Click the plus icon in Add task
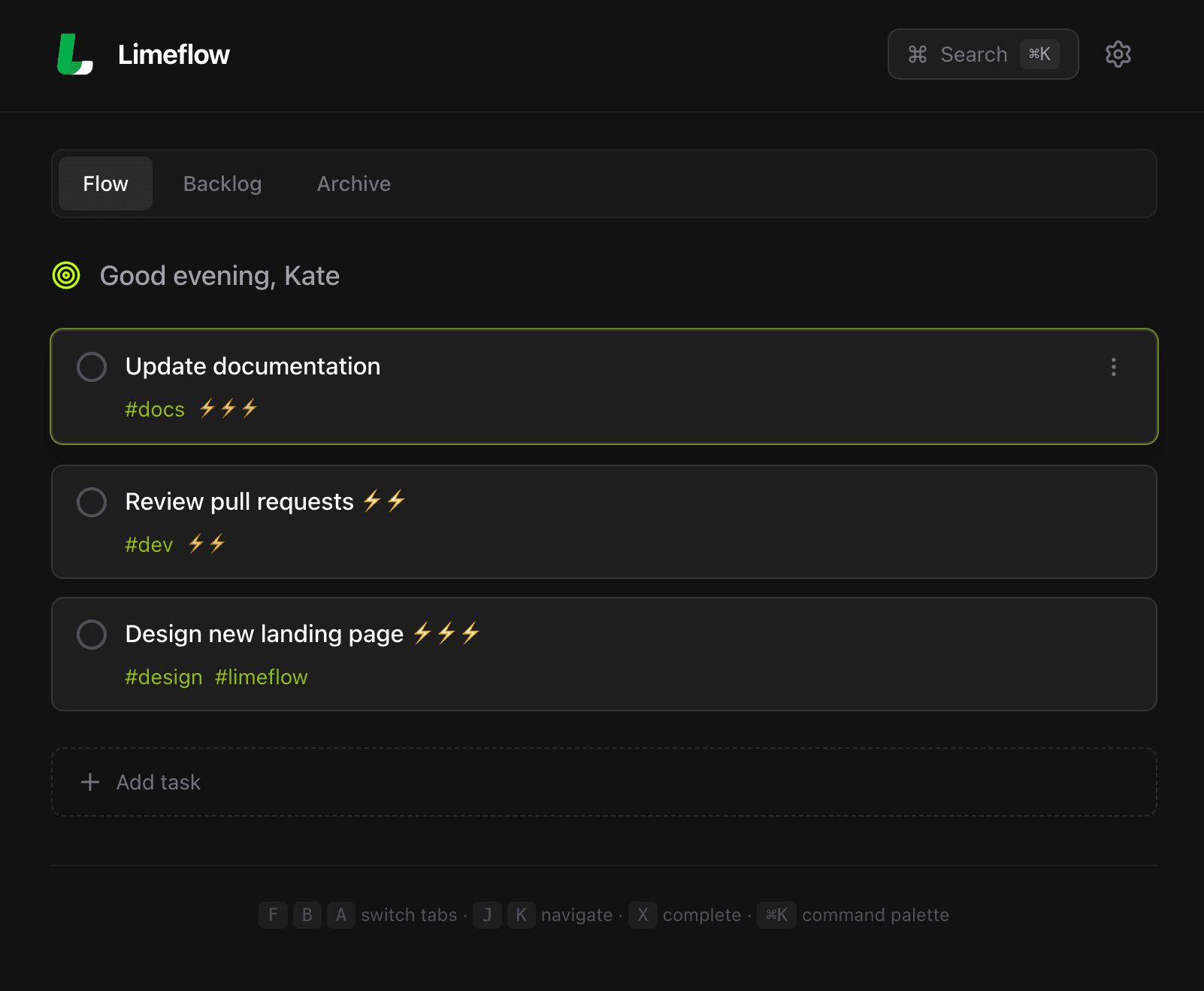This screenshot has width=1204, height=991. (x=90, y=782)
